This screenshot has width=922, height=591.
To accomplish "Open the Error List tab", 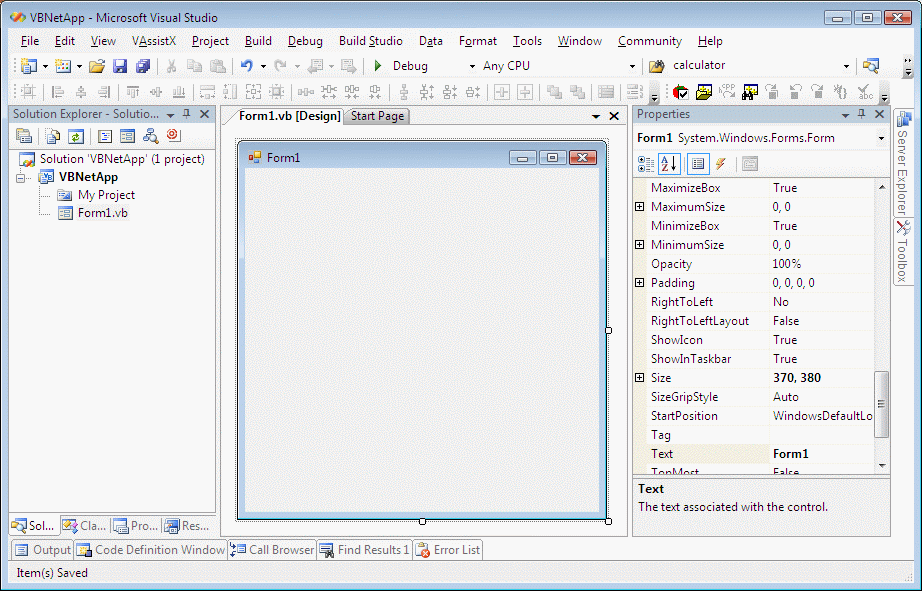I will tap(448, 550).
